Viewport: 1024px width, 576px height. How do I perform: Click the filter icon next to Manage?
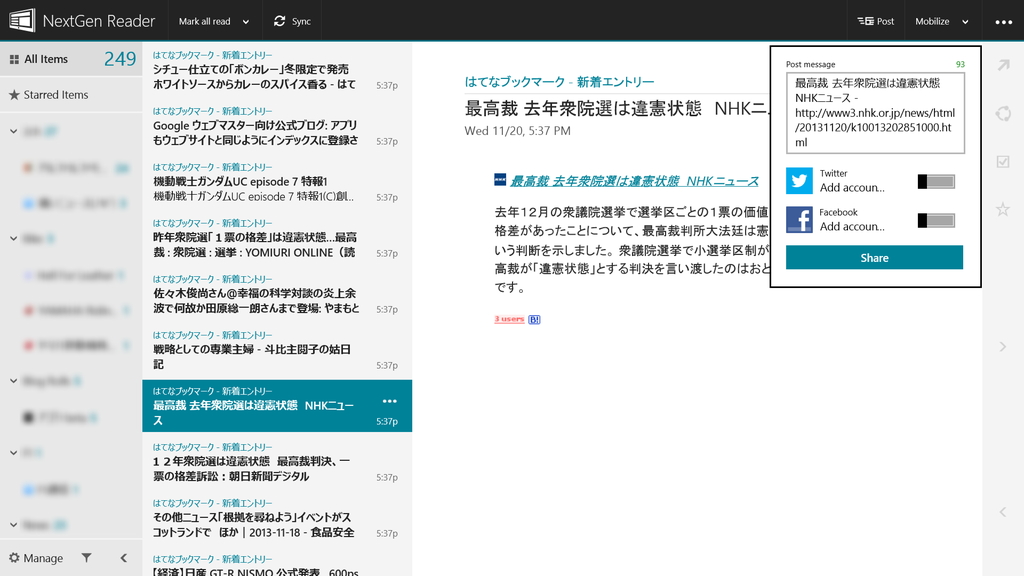(86, 558)
